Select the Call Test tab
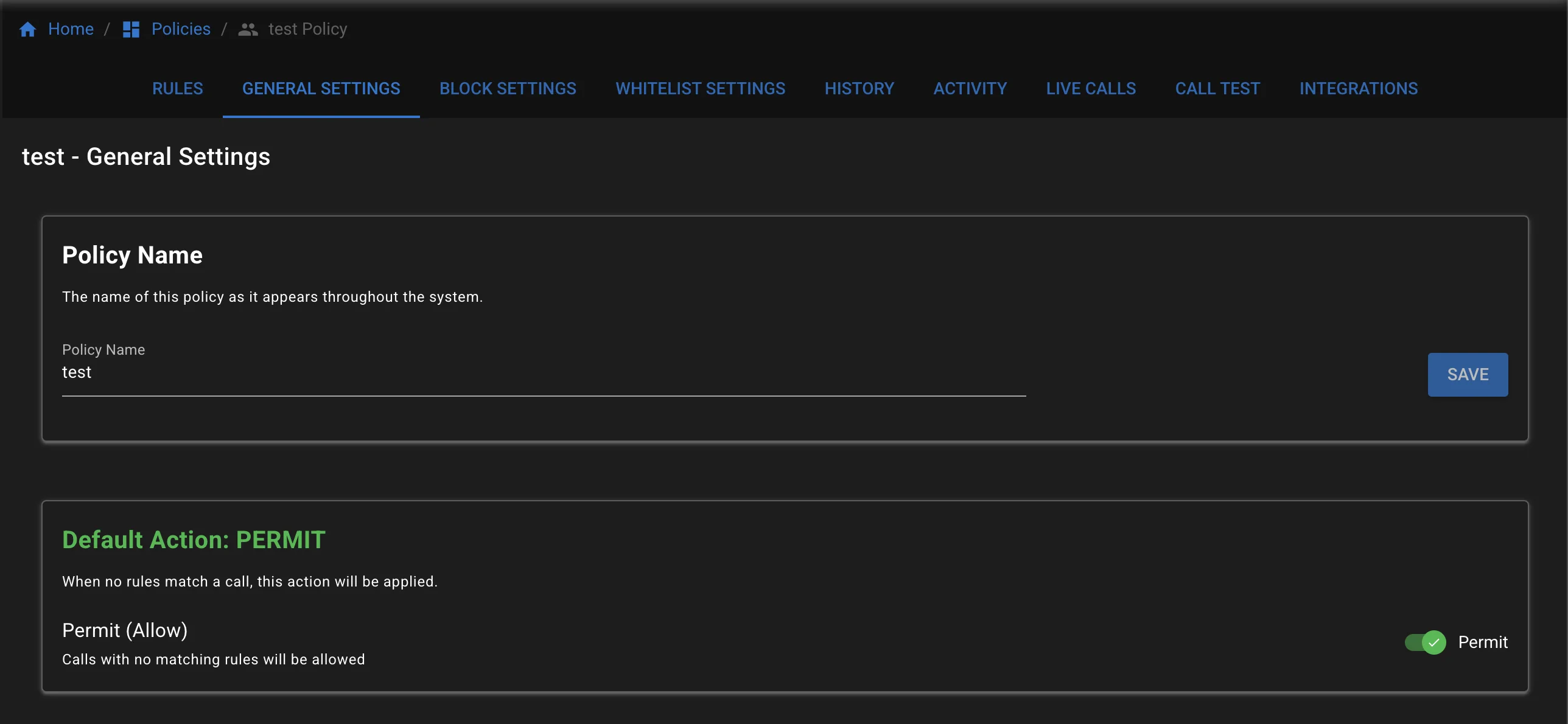Screen dimensions: 1568x724 (1217, 89)
